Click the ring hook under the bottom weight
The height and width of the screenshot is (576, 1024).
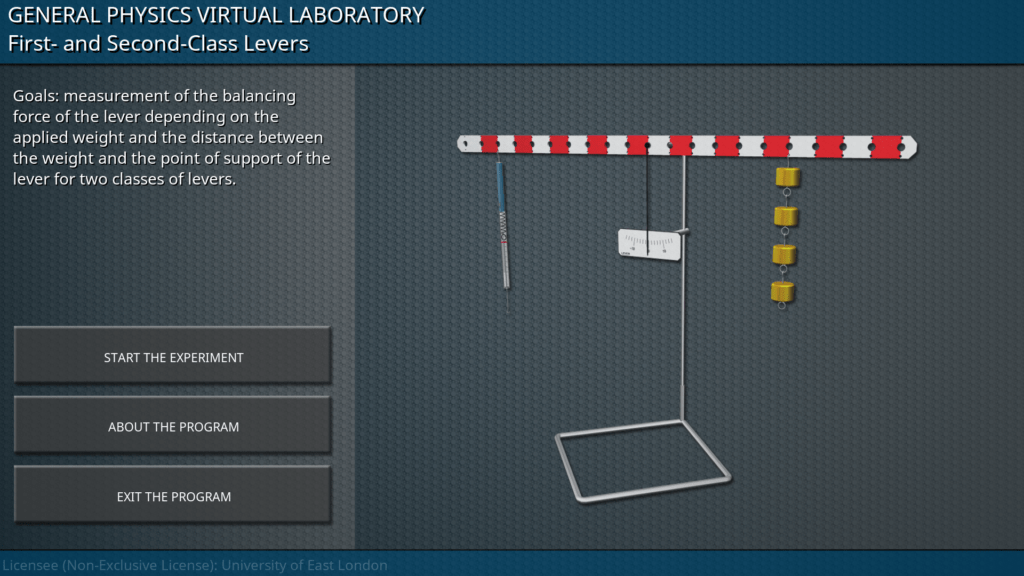782,305
